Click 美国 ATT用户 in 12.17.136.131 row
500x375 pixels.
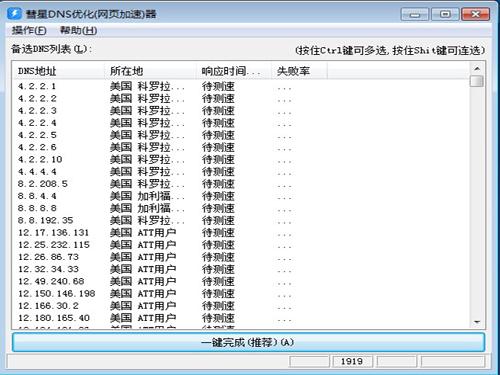click(143, 233)
